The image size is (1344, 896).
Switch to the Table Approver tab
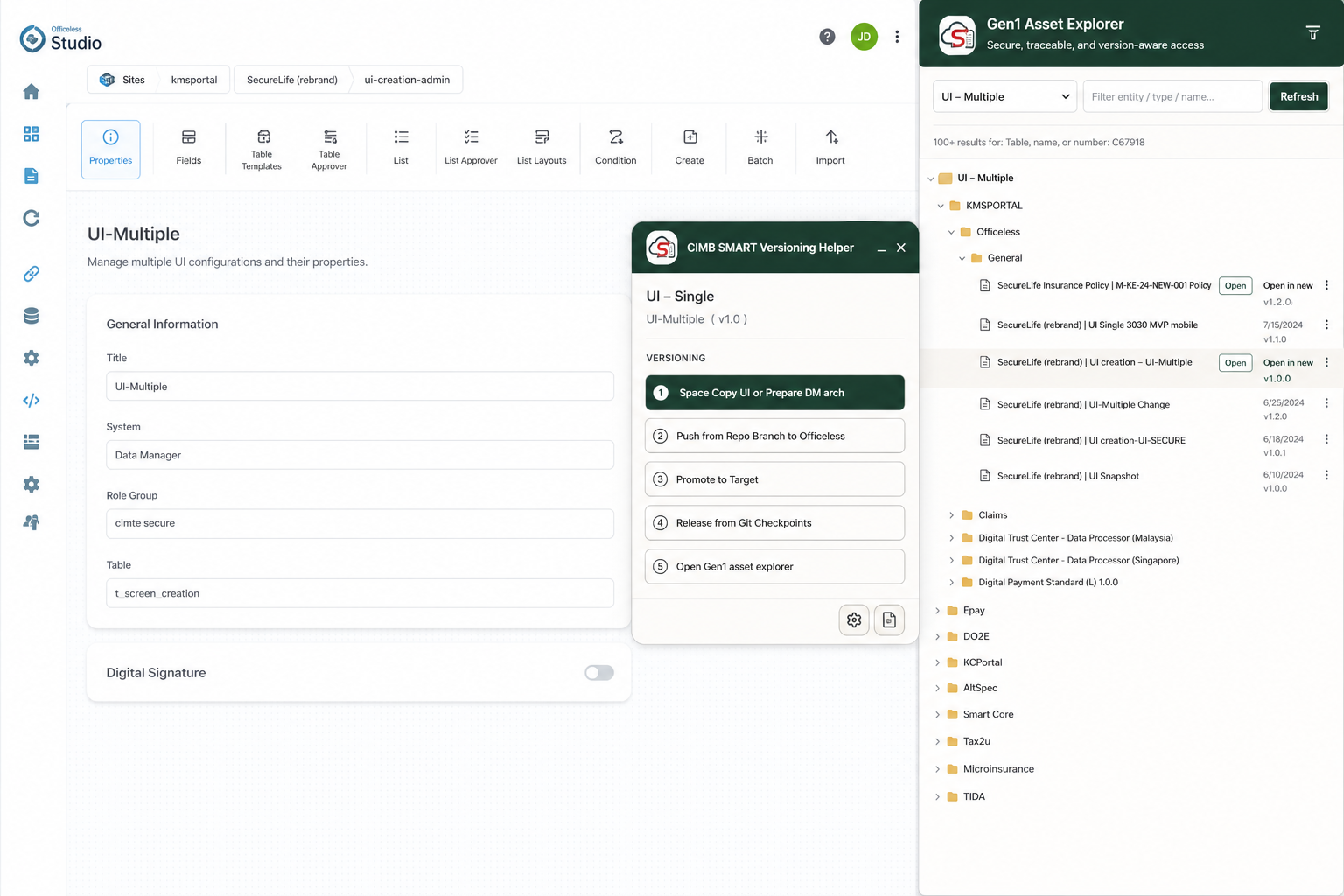[x=329, y=149]
